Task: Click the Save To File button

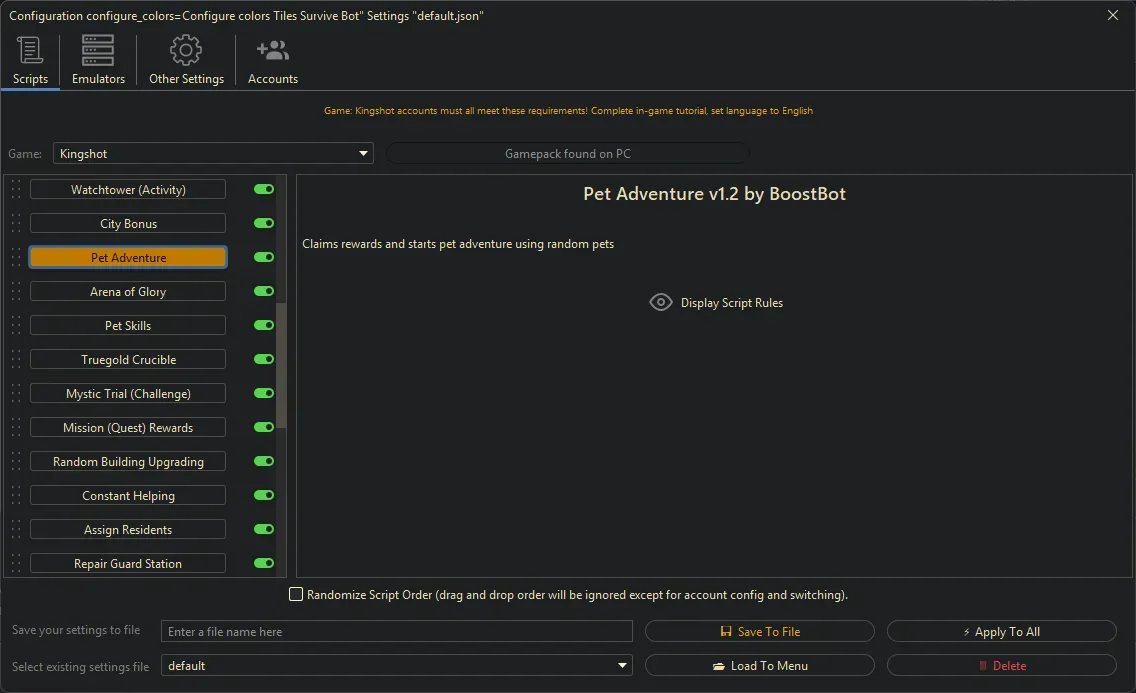Action: (760, 632)
